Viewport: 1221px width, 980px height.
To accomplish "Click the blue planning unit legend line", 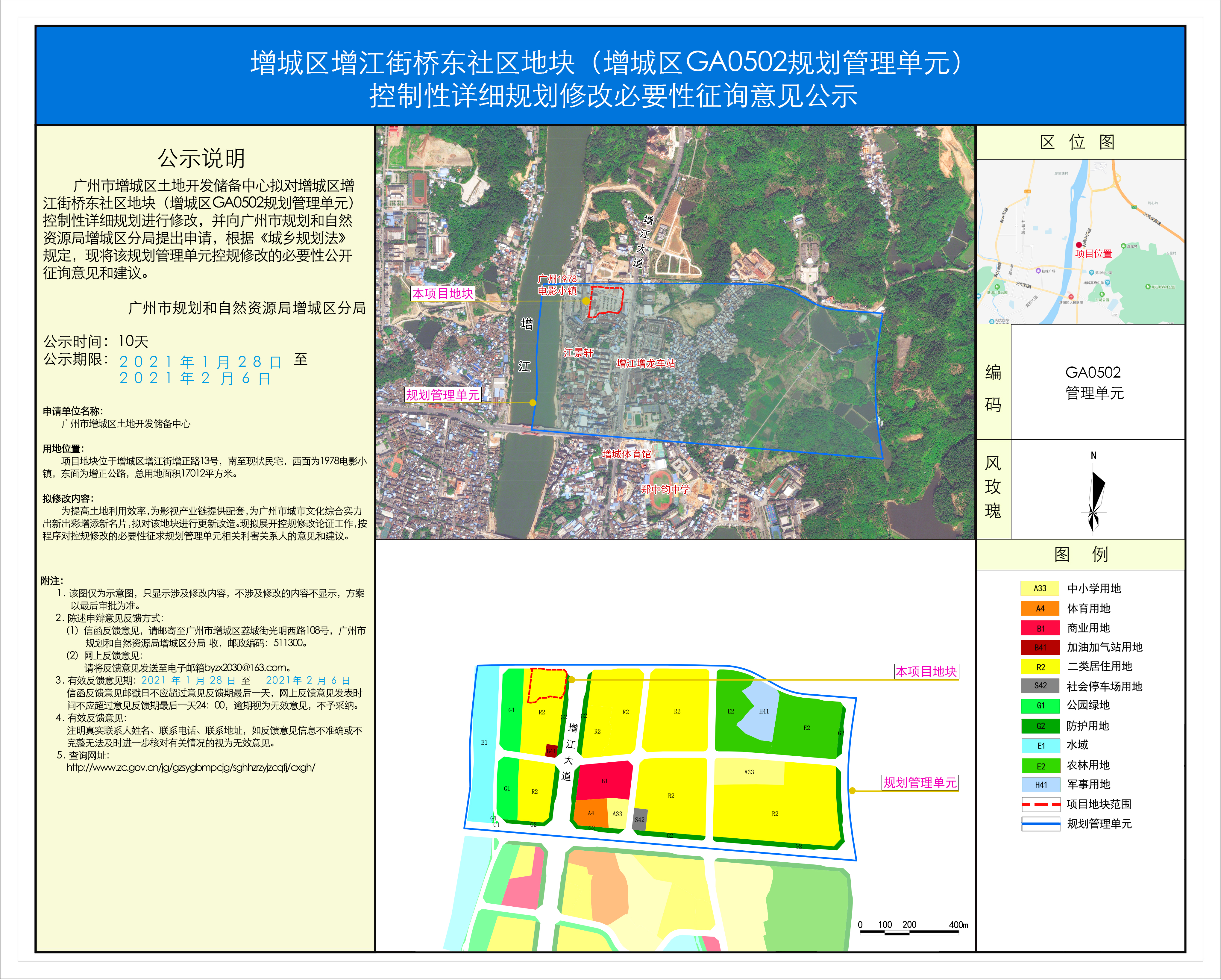I will pyautogui.click(x=1040, y=824).
